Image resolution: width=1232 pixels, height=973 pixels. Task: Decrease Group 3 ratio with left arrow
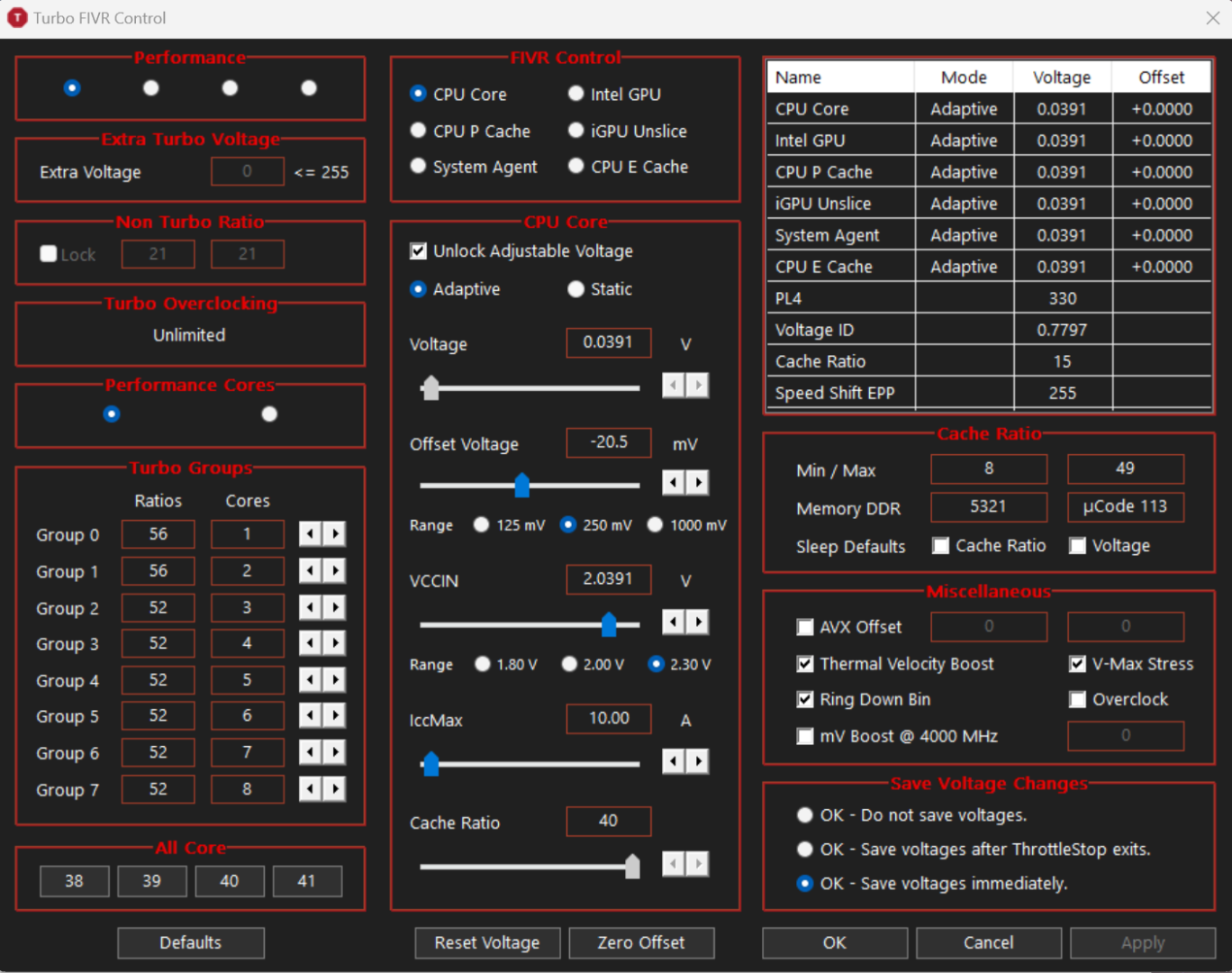[x=310, y=643]
